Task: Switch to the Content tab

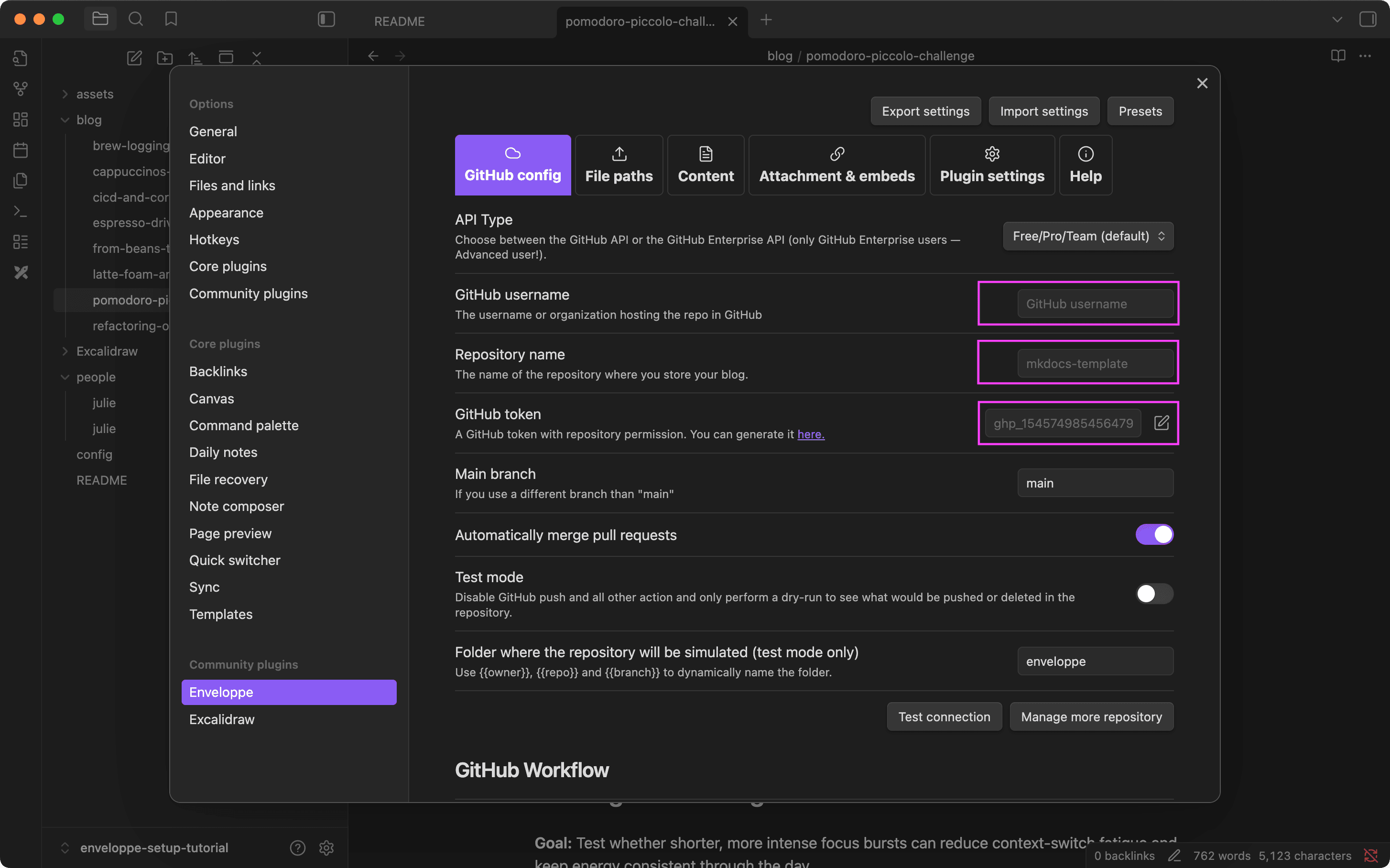Action: (706, 165)
